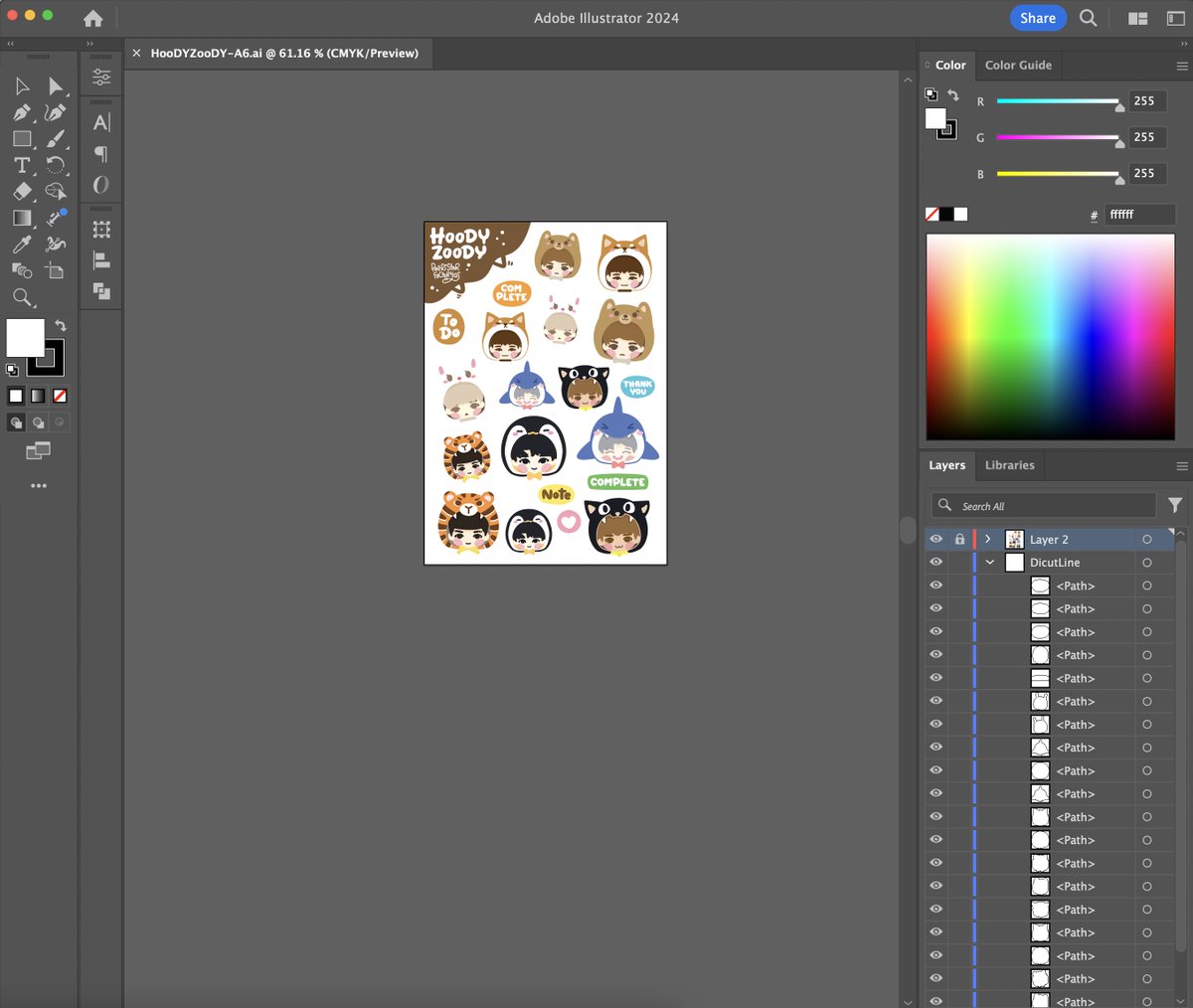This screenshot has width=1193, height=1008.
Task: Open the Pathfinder panel icon
Action: point(101,291)
